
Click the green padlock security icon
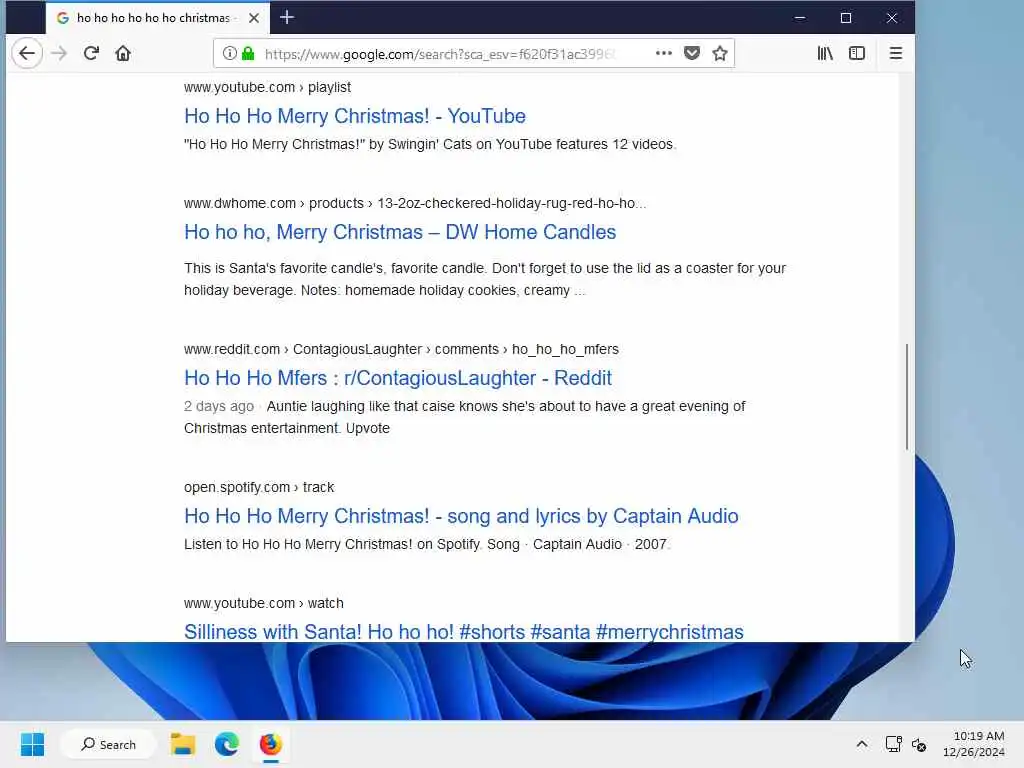tap(248, 54)
